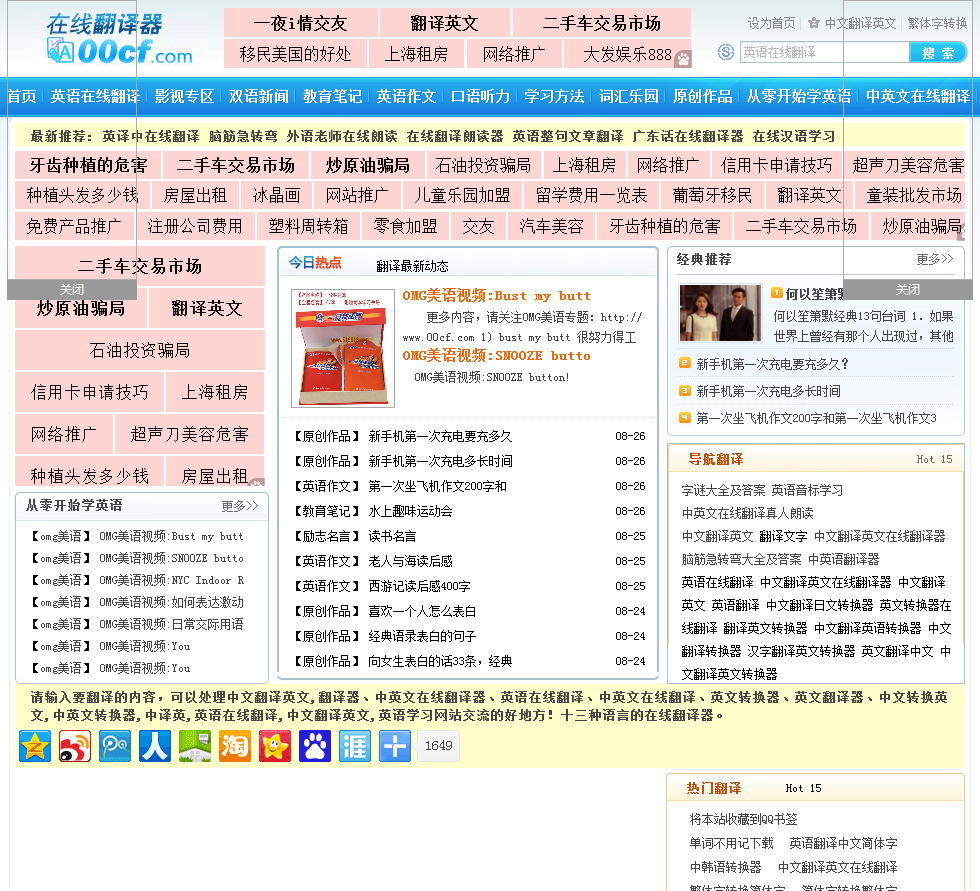Open 口语听力 nav menu item

(x=481, y=96)
